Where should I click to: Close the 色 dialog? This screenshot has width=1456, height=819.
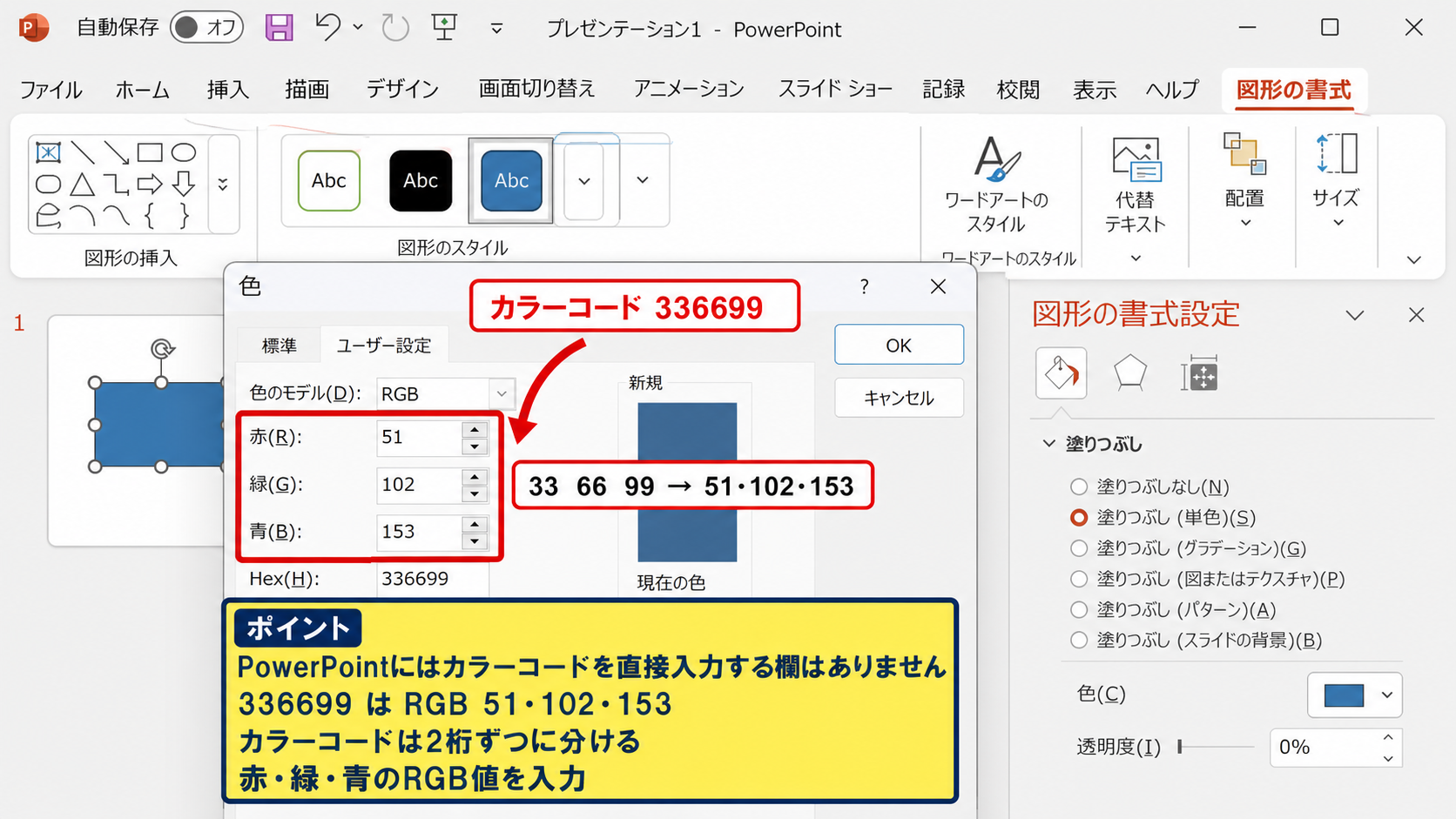pos(938,286)
